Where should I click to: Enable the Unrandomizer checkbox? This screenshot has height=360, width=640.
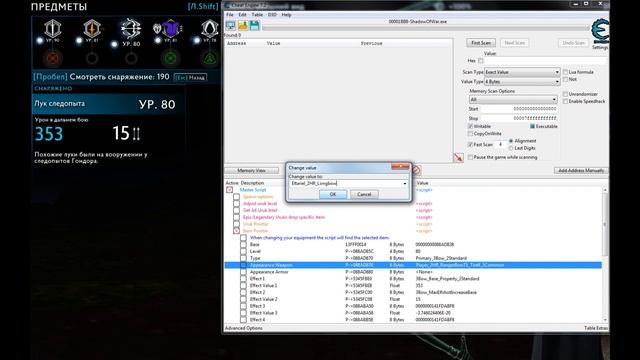click(565, 94)
